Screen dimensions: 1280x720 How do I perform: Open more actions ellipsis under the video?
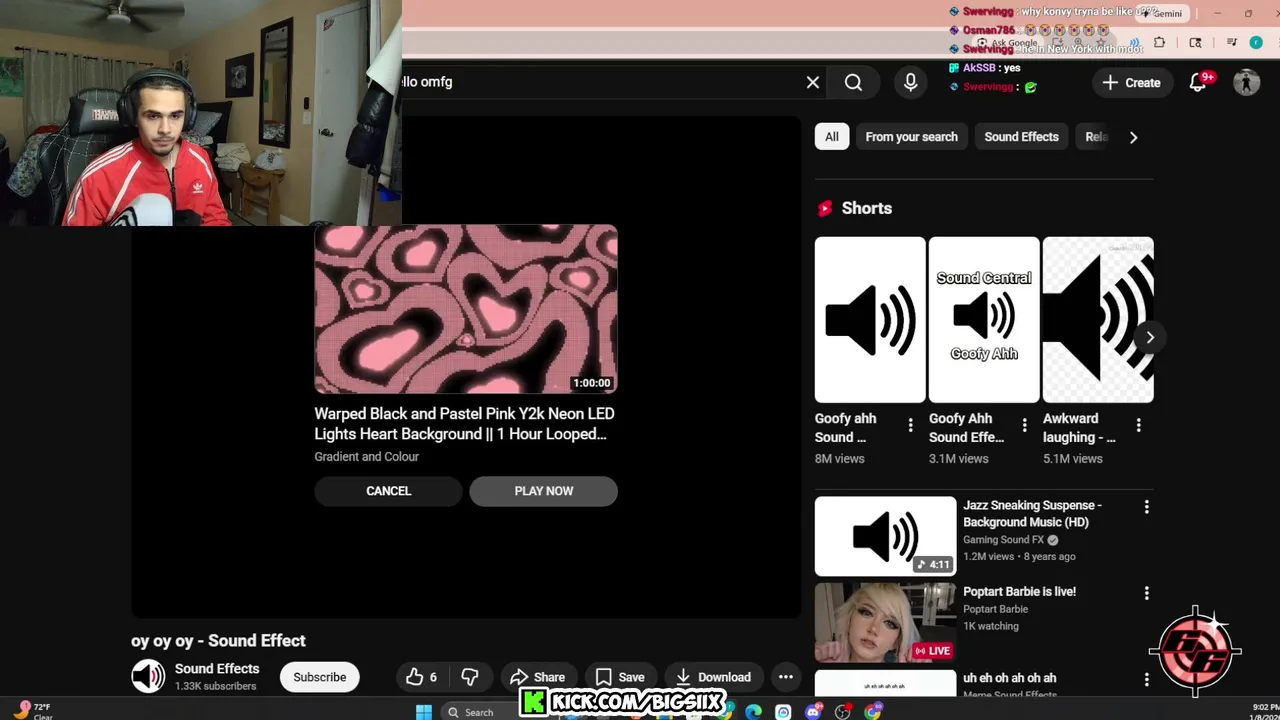click(786, 677)
